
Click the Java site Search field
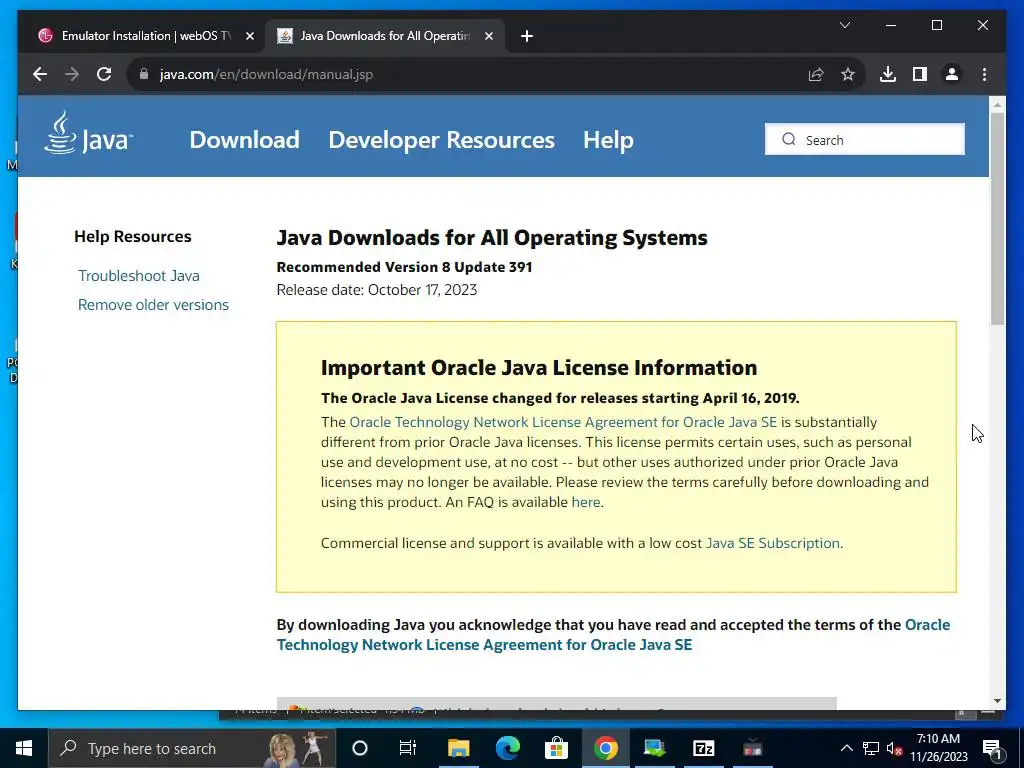865,140
